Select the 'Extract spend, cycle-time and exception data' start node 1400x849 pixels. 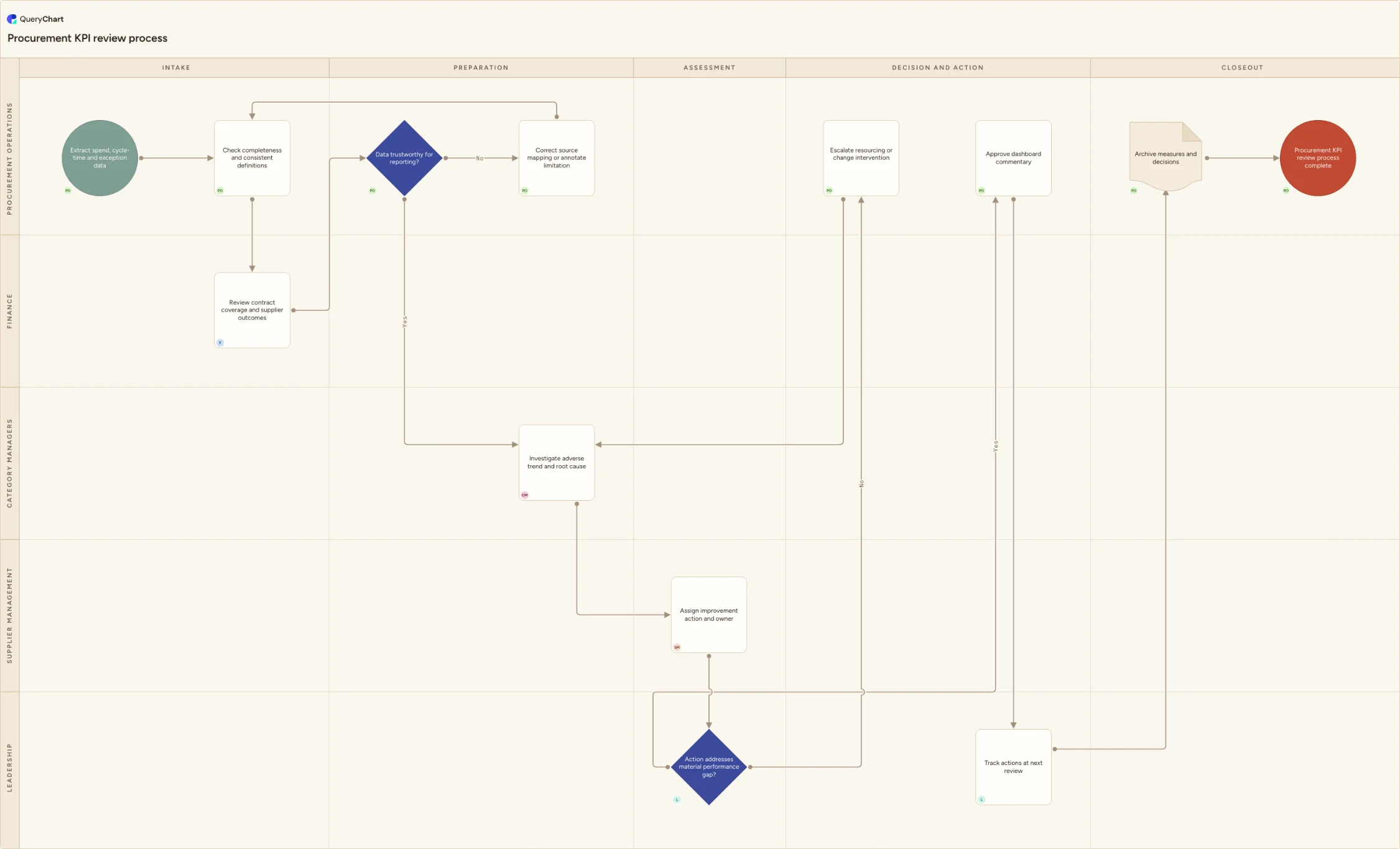[100, 158]
